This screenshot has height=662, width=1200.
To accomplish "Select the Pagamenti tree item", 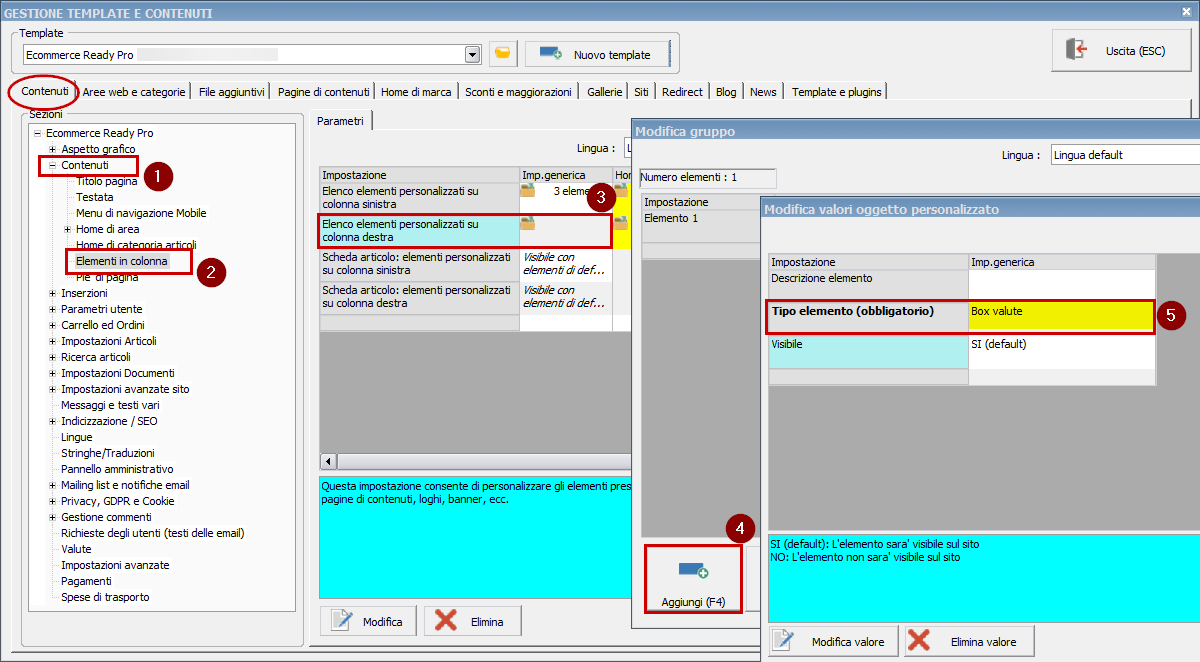I will coord(86,581).
